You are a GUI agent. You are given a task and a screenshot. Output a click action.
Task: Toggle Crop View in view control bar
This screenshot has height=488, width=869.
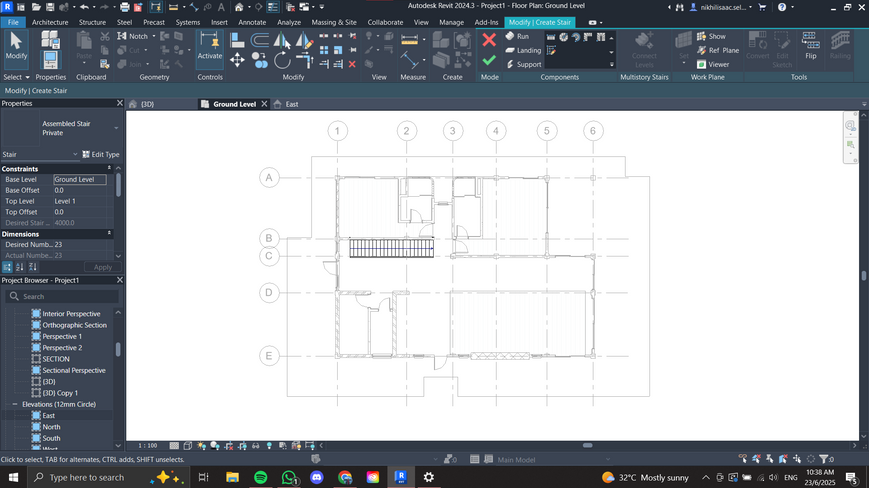[x=228, y=445]
